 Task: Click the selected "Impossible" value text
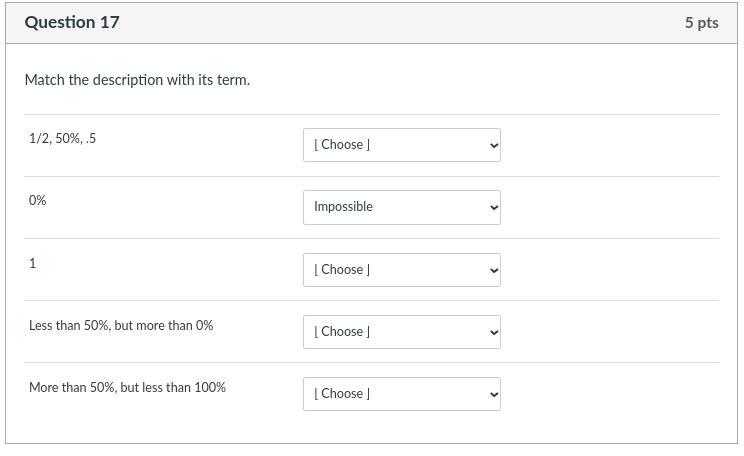pos(343,207)
